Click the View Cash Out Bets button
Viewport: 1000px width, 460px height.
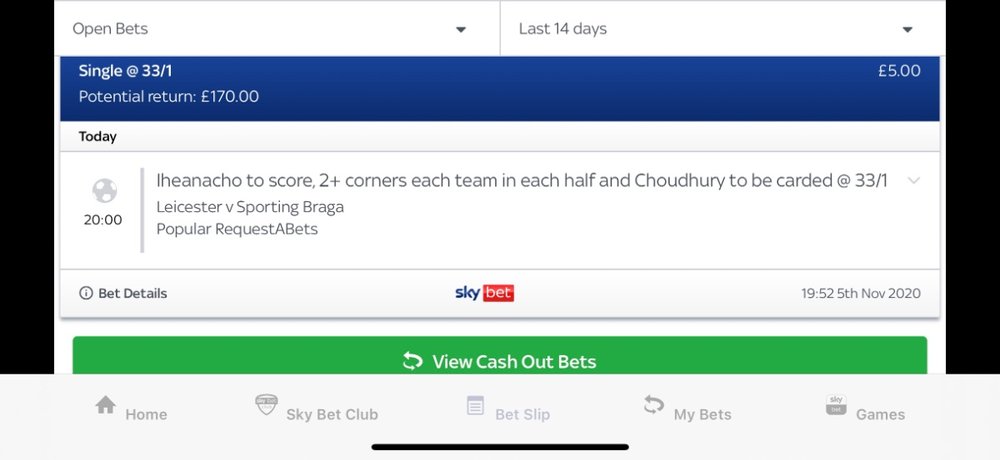click(500, 355)
